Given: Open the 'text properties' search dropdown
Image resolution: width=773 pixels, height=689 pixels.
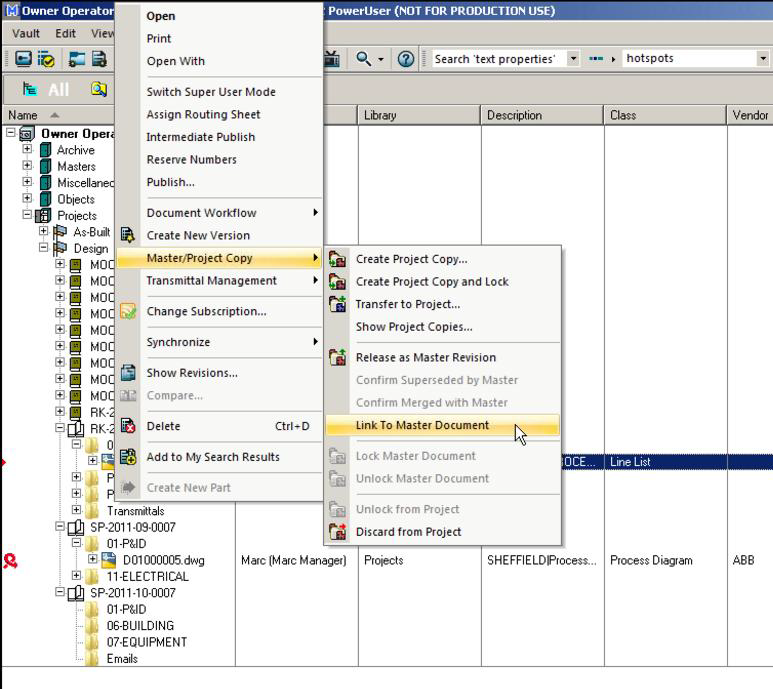Looking at the screenshot, I should point(573,59).
